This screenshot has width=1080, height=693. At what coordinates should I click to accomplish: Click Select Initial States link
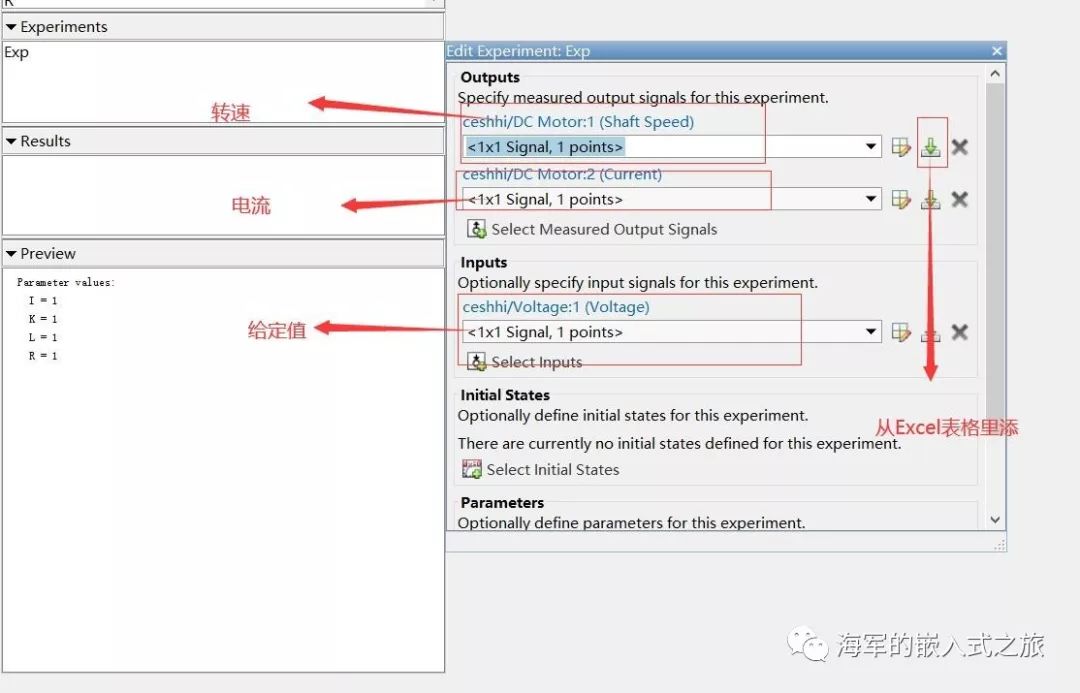(553, 470)
